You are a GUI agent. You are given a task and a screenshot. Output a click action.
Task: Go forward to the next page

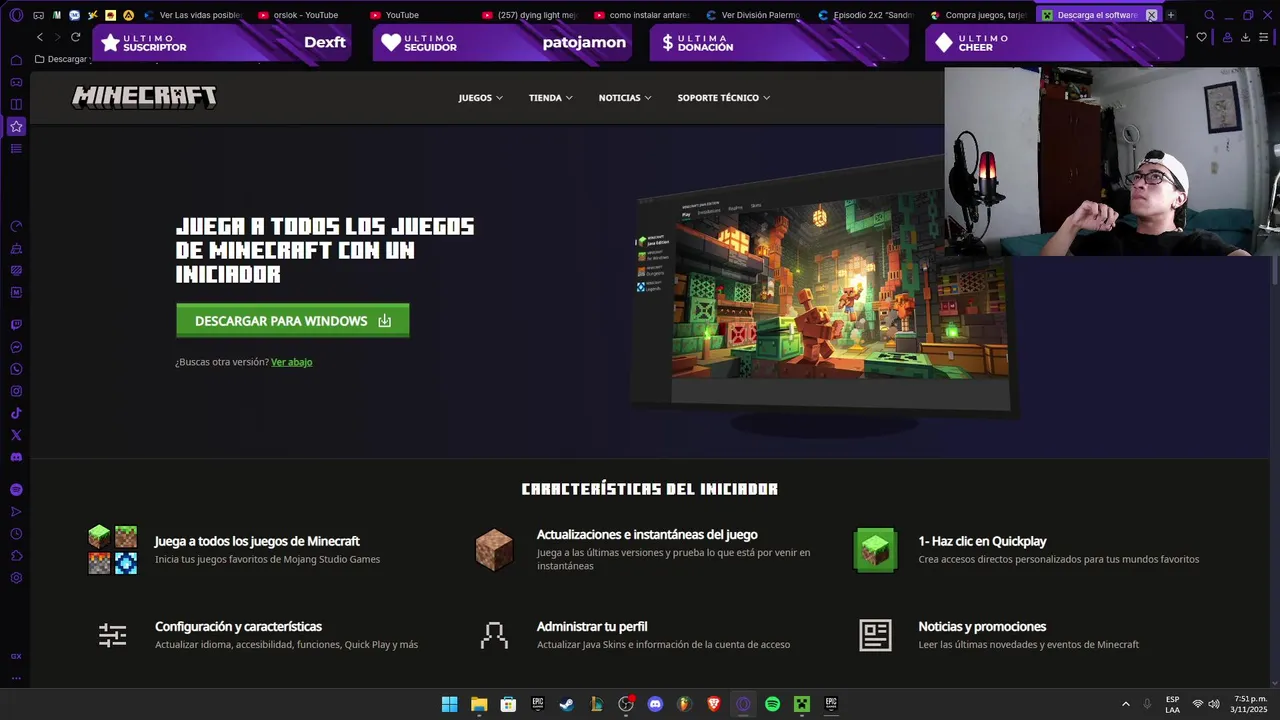pos(57,37)
